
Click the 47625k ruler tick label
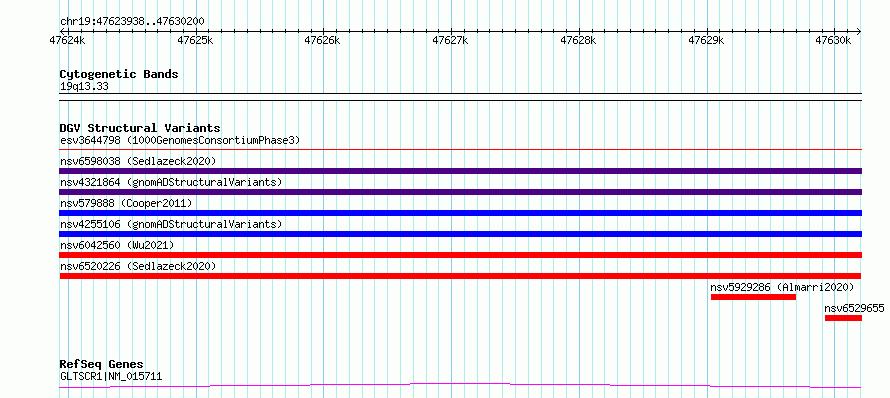[196, 40]
